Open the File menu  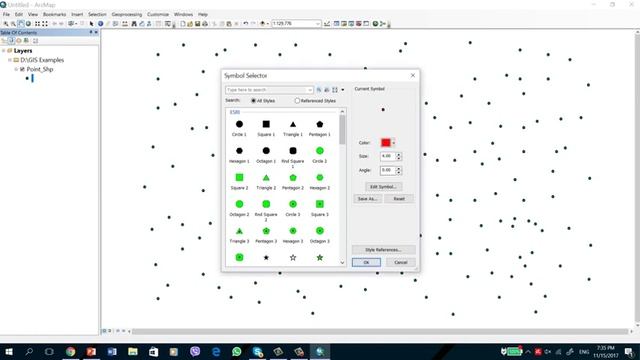6,14
